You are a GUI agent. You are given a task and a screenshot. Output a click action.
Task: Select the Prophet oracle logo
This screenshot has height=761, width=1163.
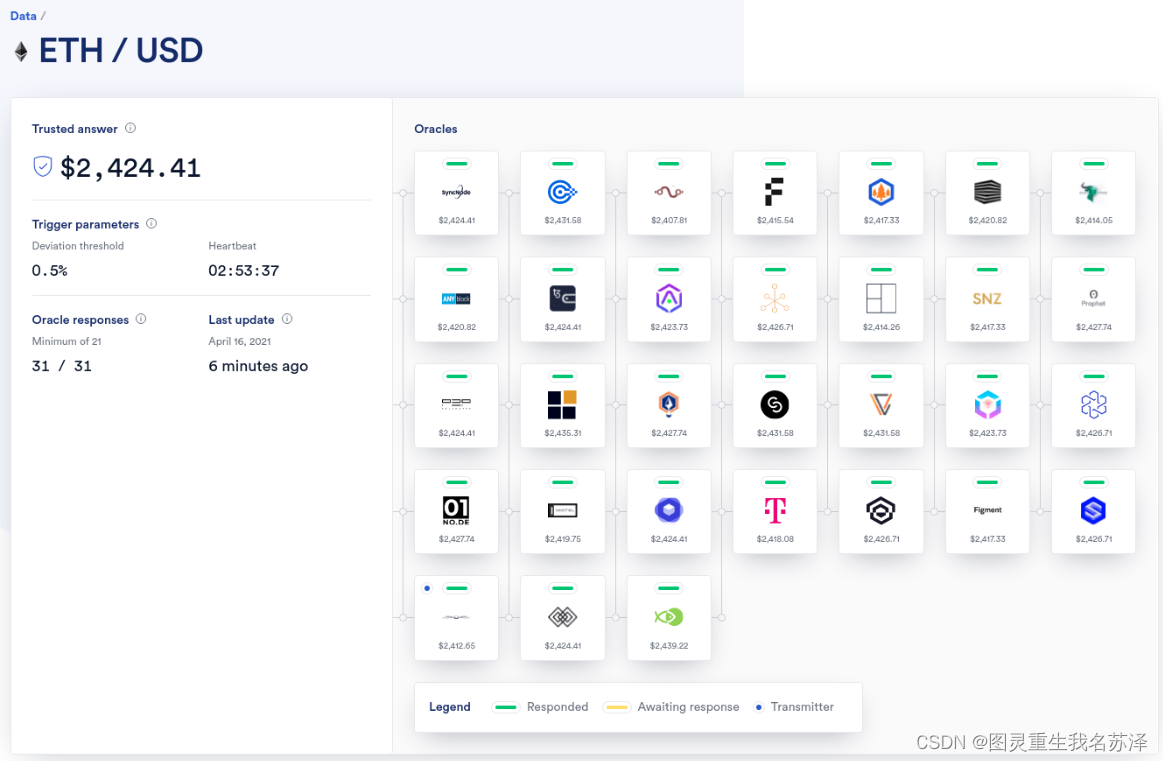(x=1093, y=298)
